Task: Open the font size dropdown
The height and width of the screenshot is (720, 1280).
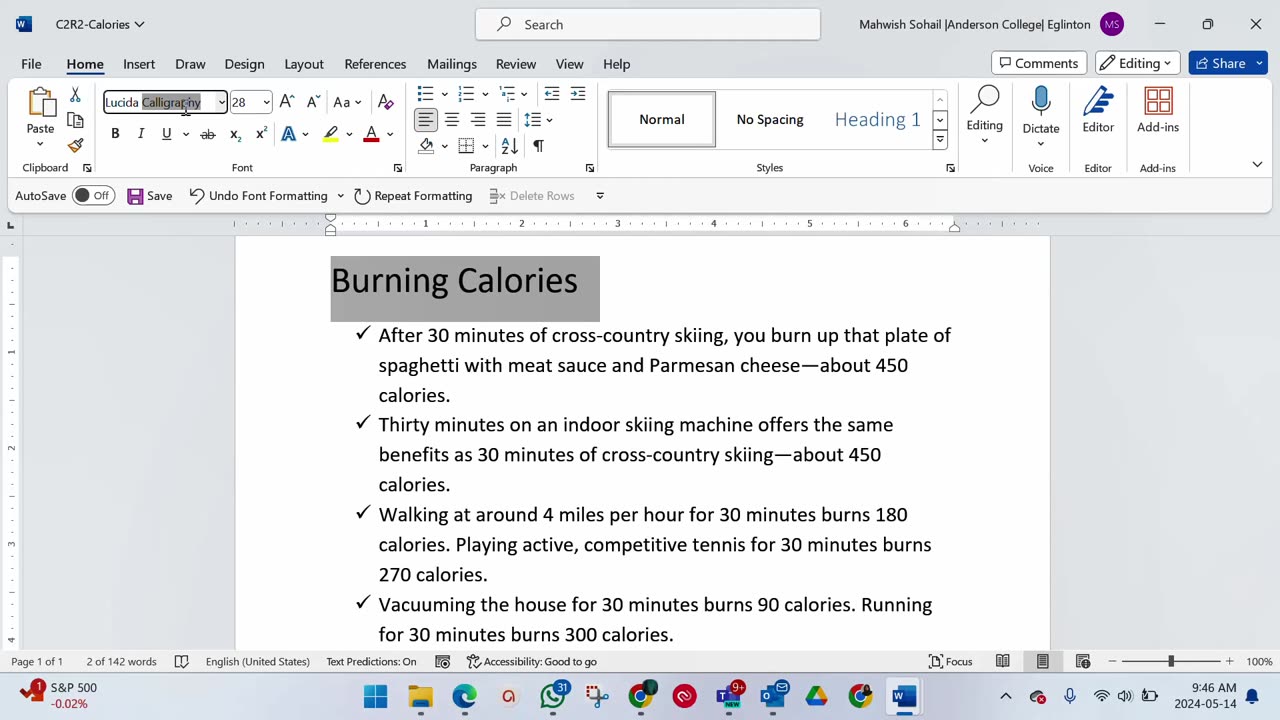Action: [x=266, y=102]
